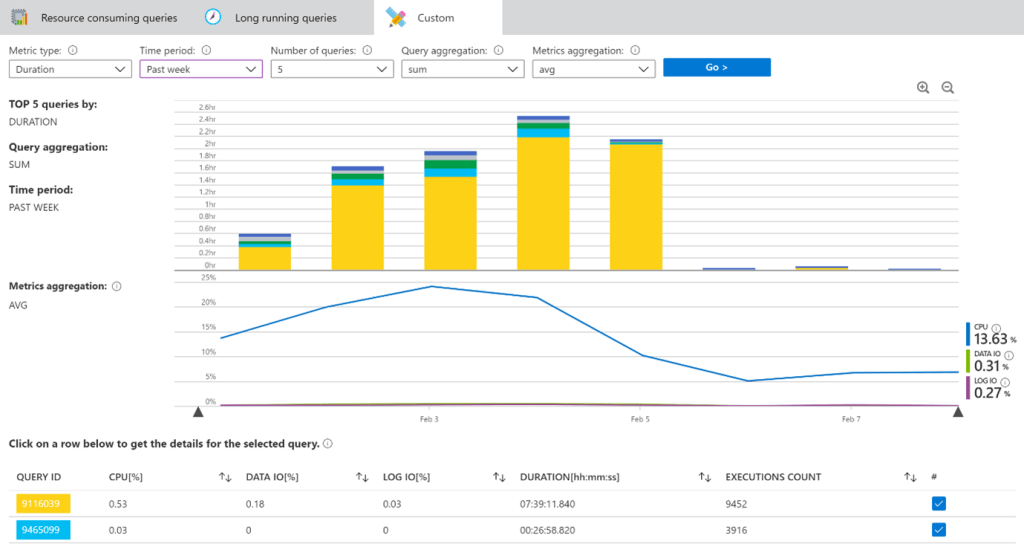Sort table by CPU[%] column arrows
Viewport: 1024px width, 544px height.
(225, 477)
